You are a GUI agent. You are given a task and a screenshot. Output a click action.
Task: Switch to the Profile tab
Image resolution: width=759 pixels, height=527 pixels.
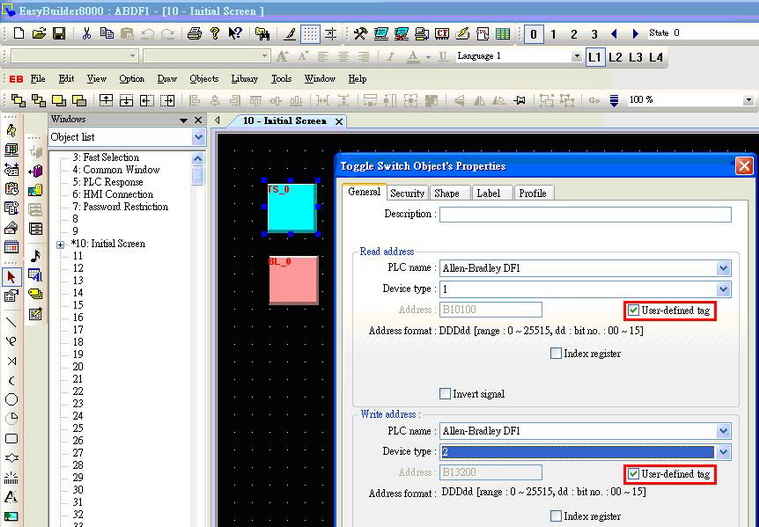[x=532, y=193]
